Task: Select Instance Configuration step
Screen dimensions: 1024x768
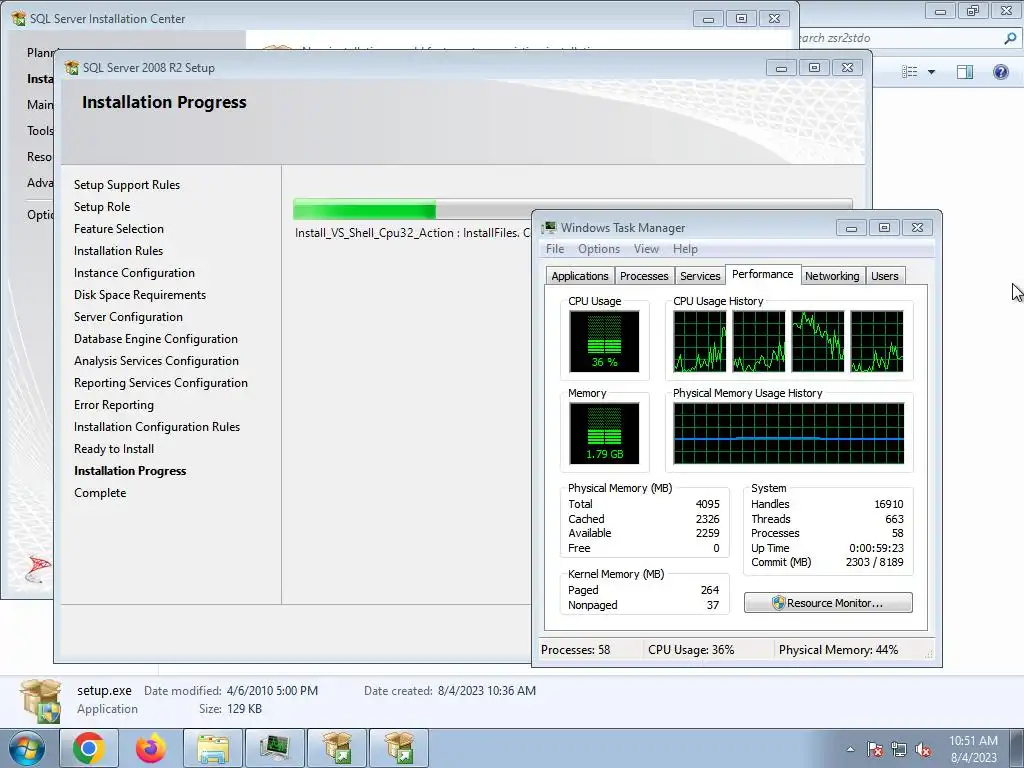Action: tap(134, 273)
